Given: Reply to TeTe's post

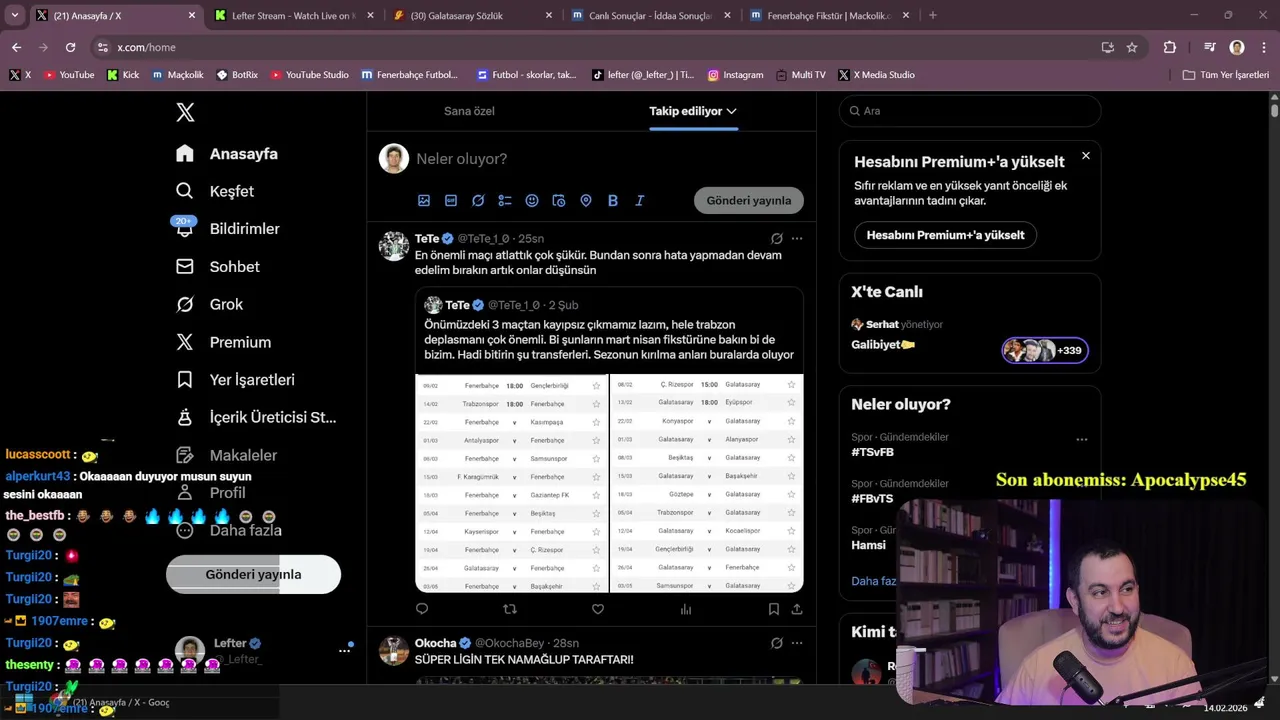Looking at the screenshot, I should pyautogui.click(x=422, y=609).
